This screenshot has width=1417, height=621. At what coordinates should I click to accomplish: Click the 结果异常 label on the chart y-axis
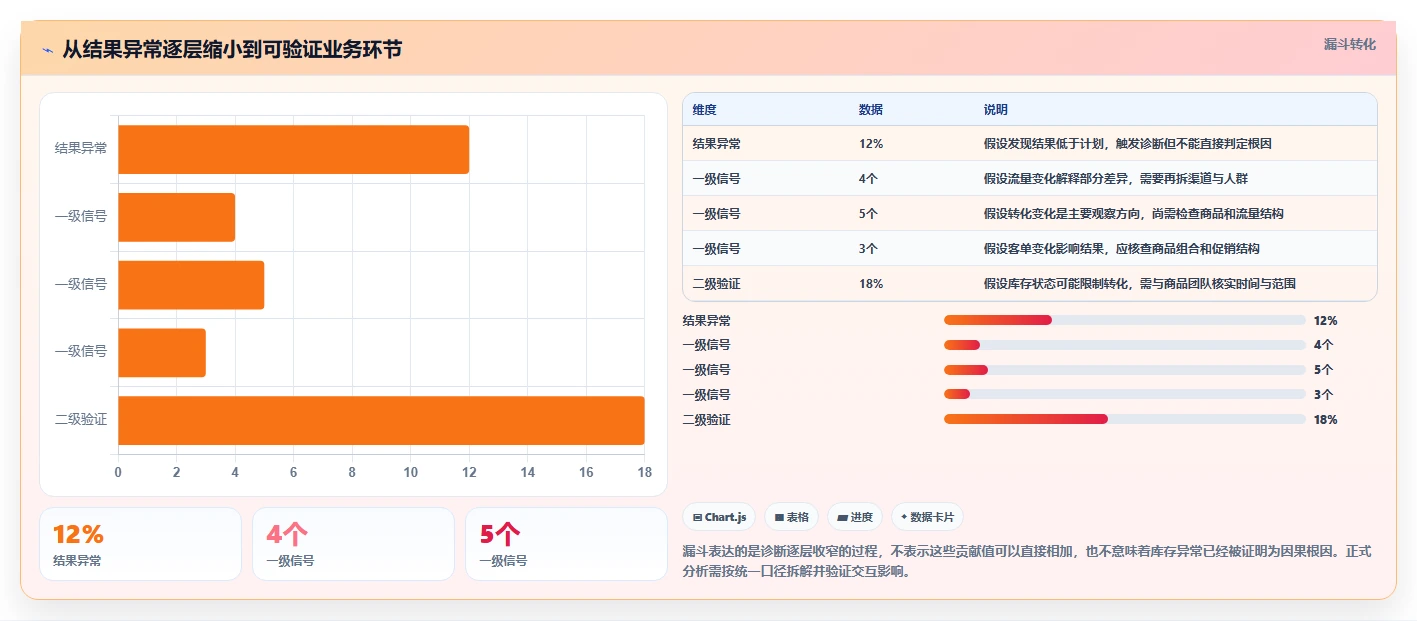tap(81, 148)
